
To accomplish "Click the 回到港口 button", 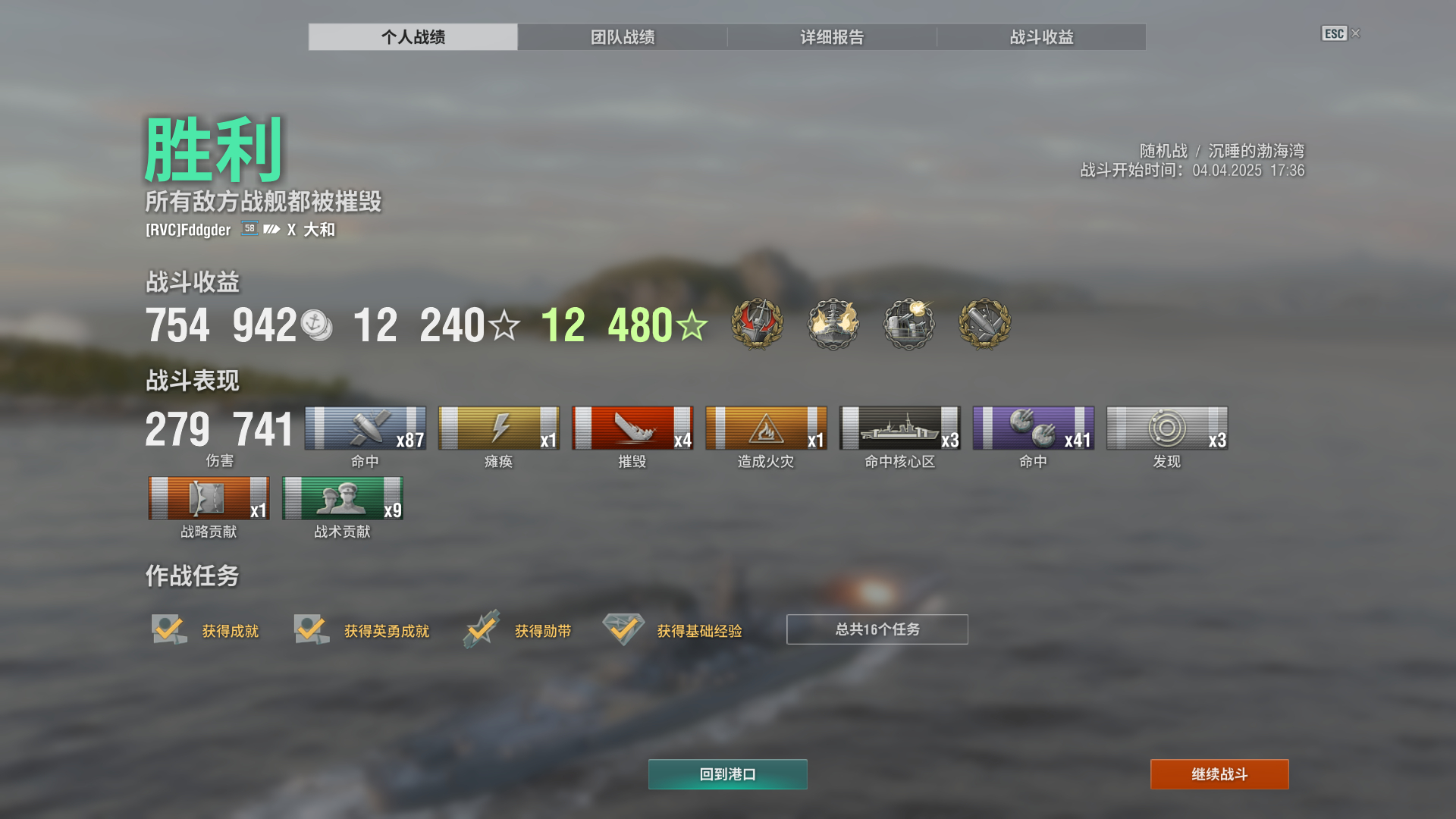I will coord(728,774).
